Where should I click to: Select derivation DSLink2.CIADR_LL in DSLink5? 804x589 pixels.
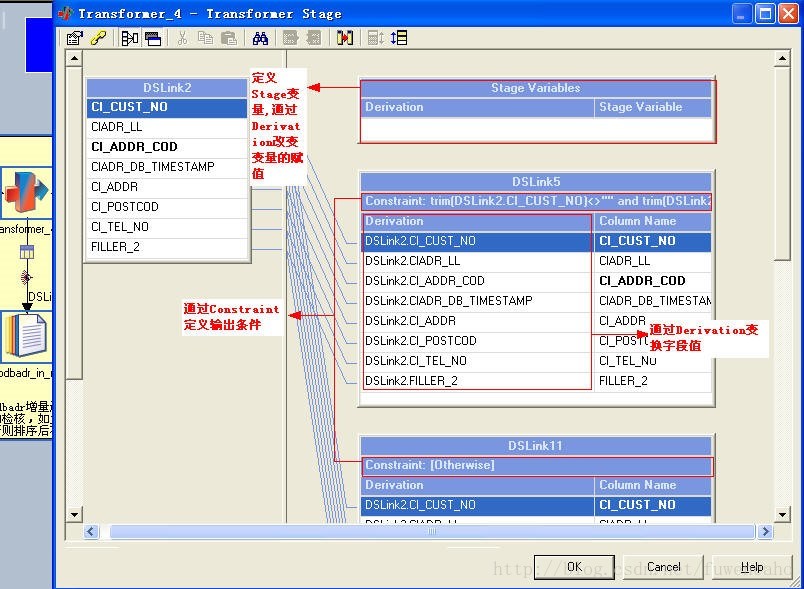tap(477, 261)
